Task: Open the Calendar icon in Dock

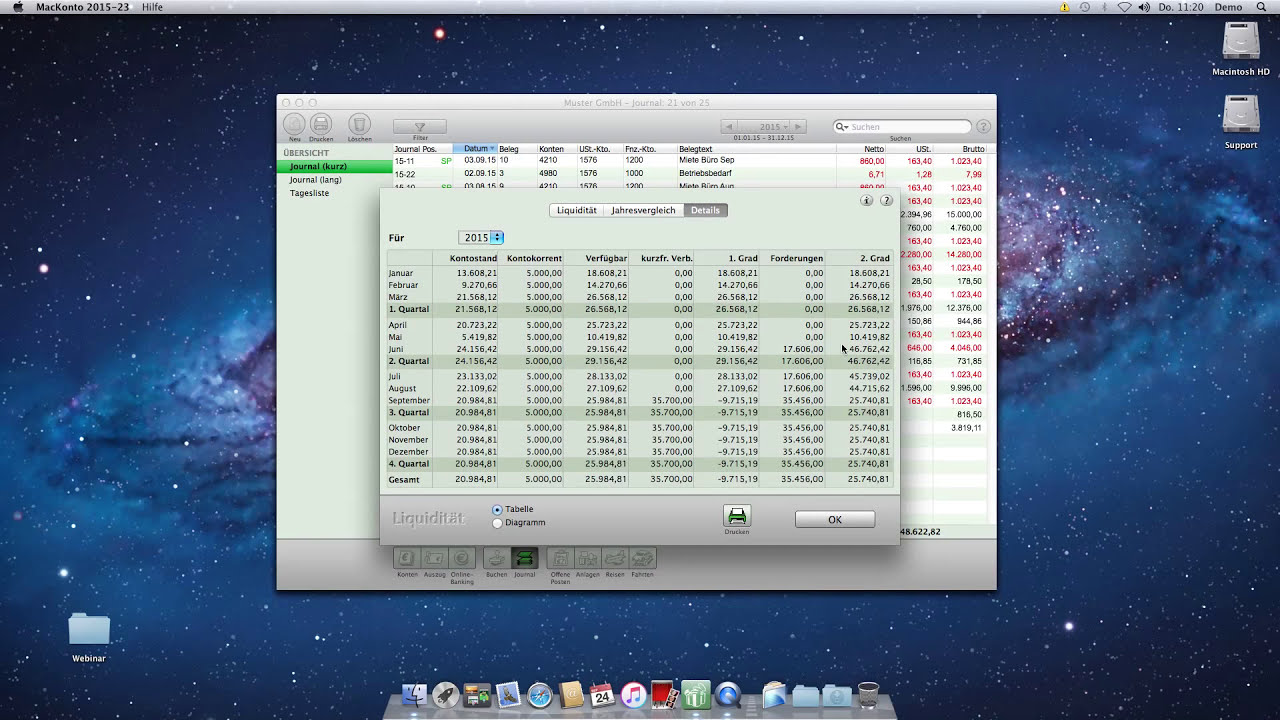Action: pos(601,695)
